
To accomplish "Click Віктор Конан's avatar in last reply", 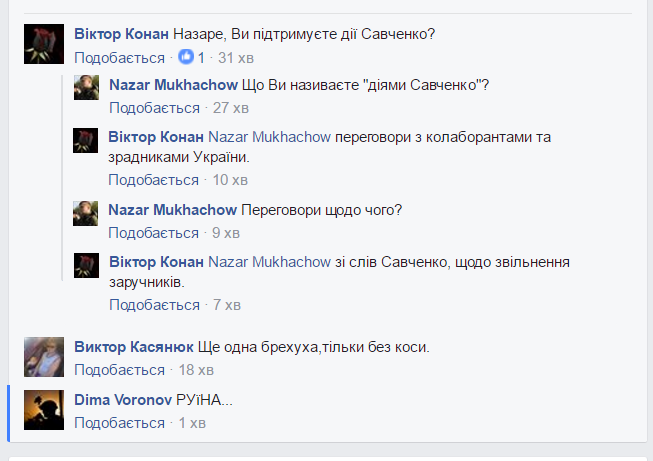I will coord(86,265).
